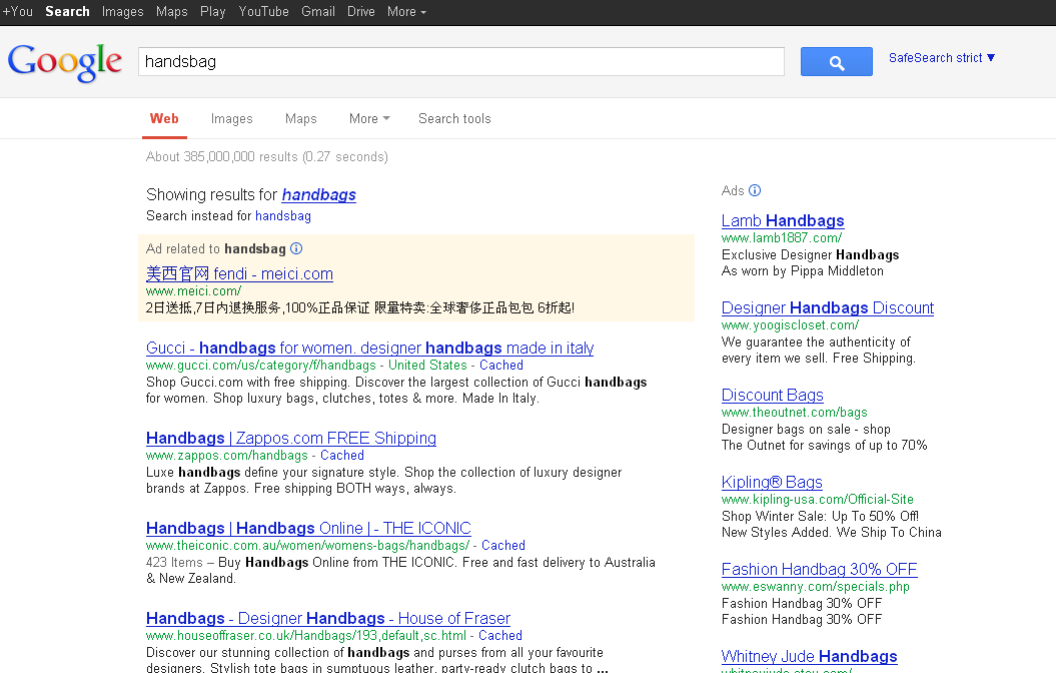Click URL text www.meici.com/
This screenshot has height=673, width=1056.
click(193, 291)
